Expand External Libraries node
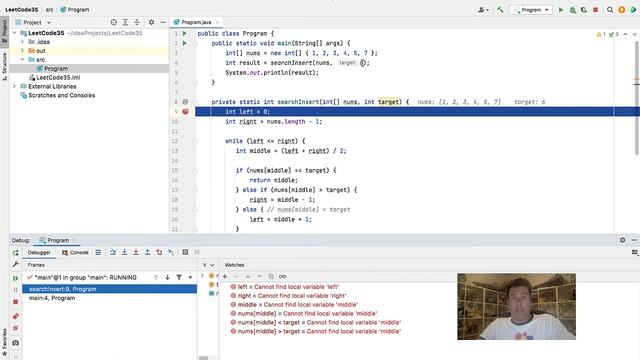Viewport: 640px width, 360px height. click(15, 87)
